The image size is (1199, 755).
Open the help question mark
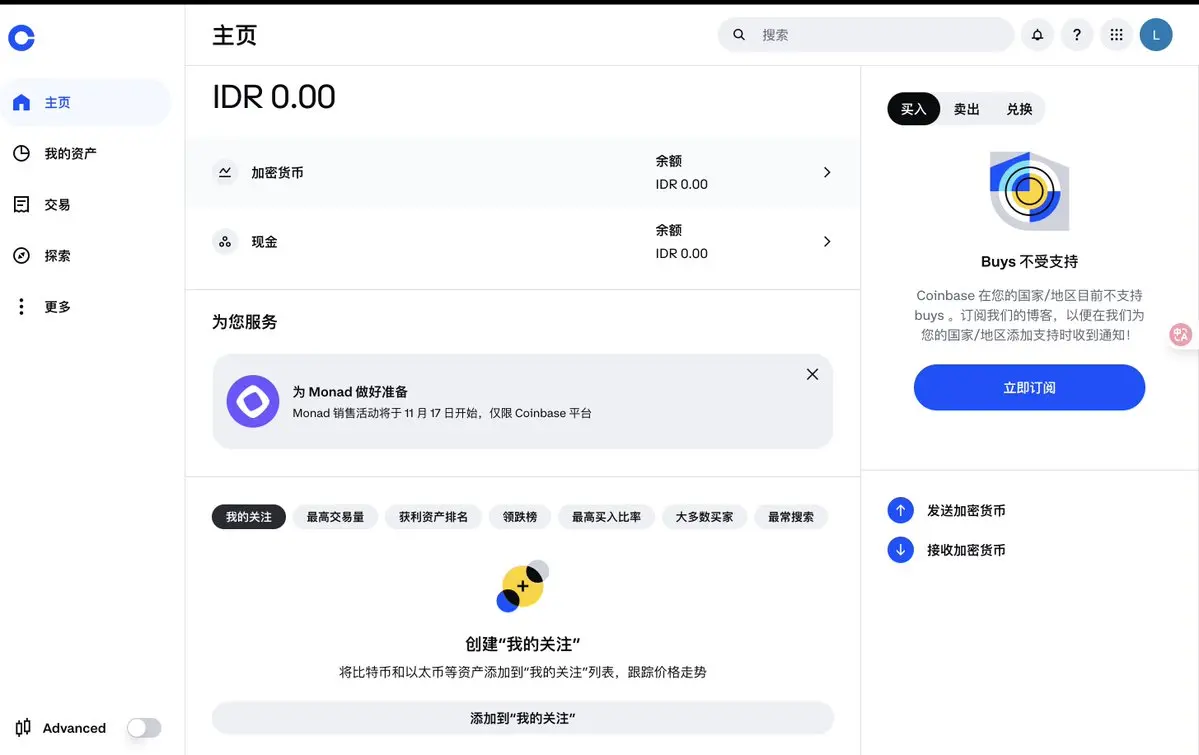[x=1077, y=34]
